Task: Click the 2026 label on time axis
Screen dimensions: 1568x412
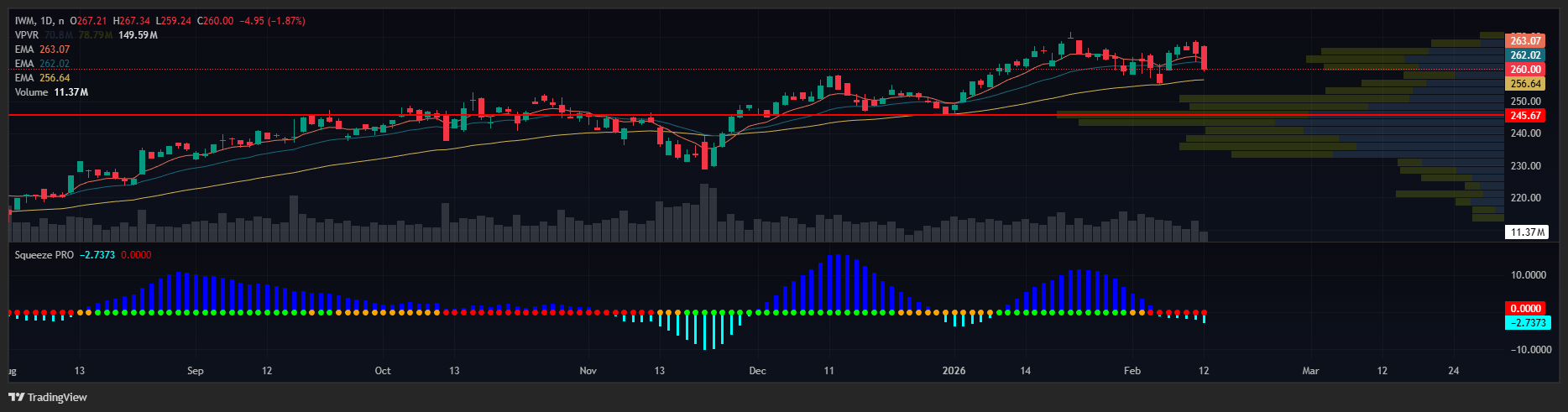Action: point(954,371)
